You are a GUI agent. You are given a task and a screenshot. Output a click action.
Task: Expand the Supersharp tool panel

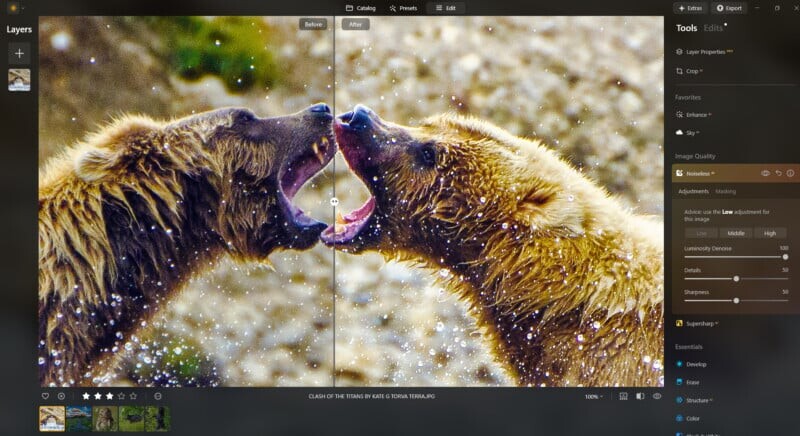click(700, 324)
